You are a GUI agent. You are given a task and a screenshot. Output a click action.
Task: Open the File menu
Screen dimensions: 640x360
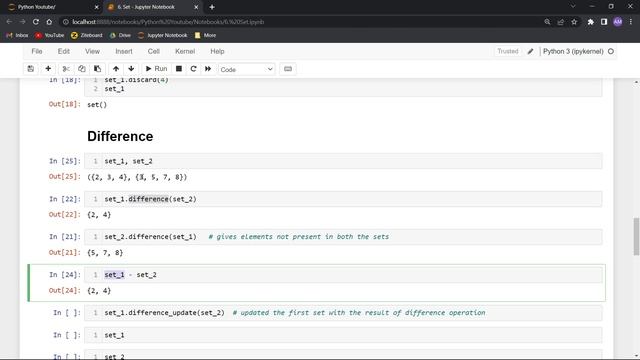(37, 51)
